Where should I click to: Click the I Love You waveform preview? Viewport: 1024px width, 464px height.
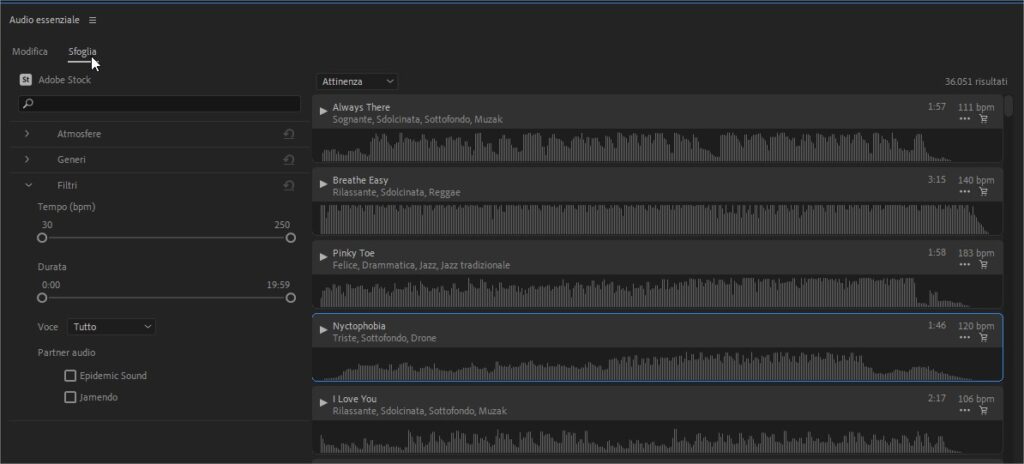coord(657,437)
